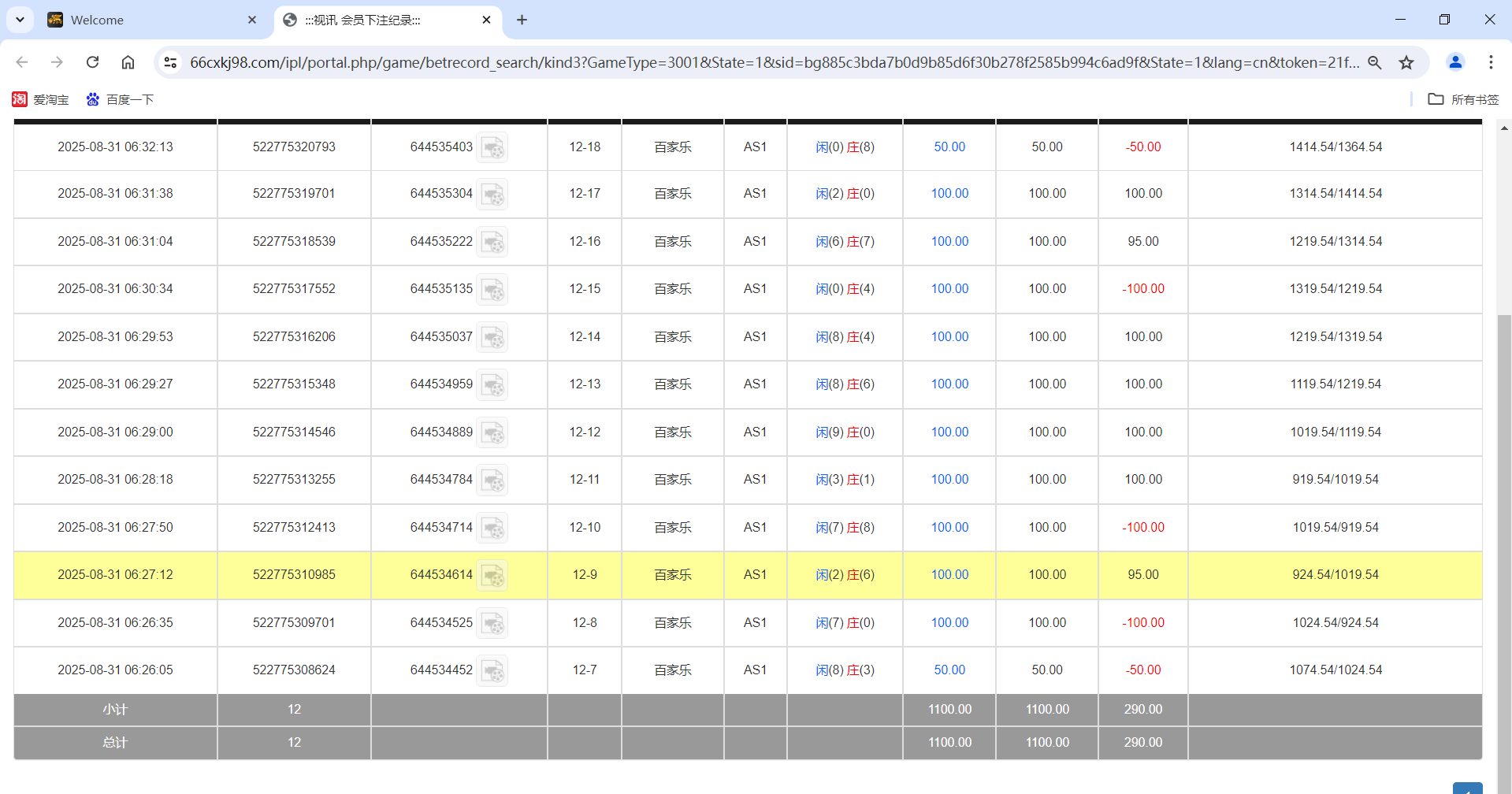Open the tab search dropdown arrow

coord(20,20)
